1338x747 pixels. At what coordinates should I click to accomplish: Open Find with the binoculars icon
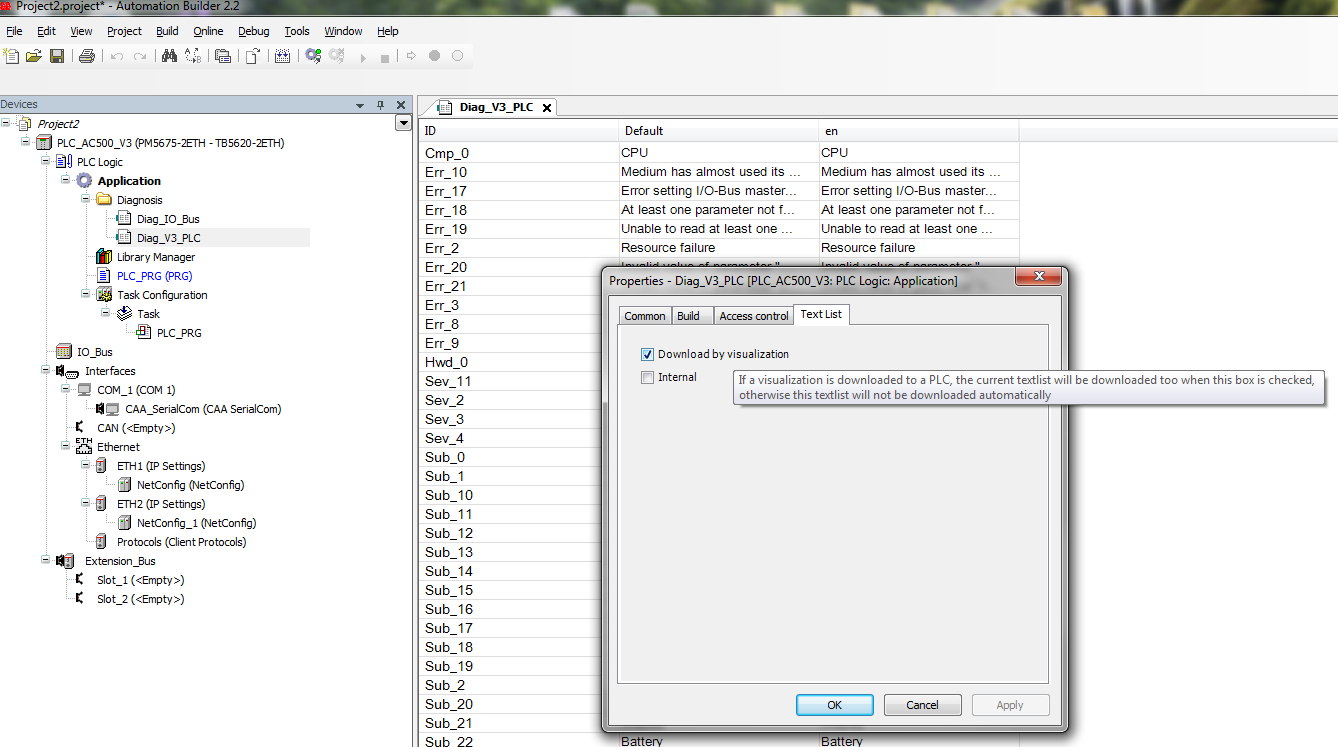[168, 56]
